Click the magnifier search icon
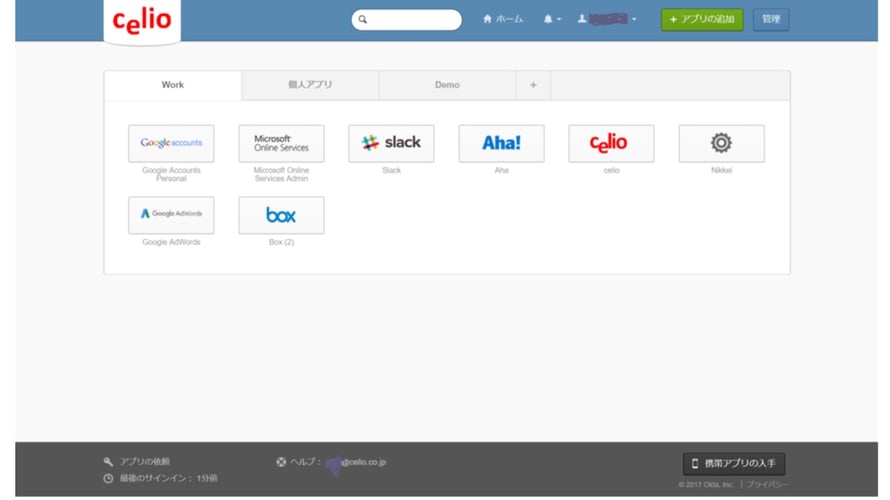The image size is (890, 500). (363, 19)
